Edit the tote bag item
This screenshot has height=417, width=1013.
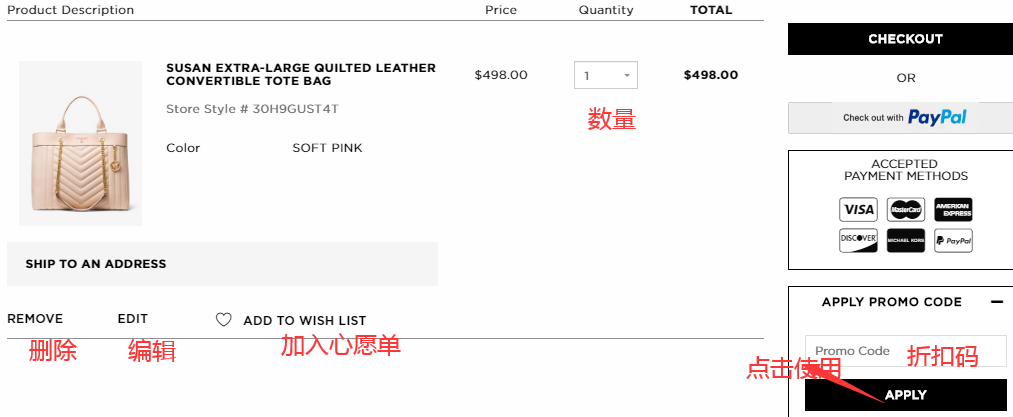(133, 319)
